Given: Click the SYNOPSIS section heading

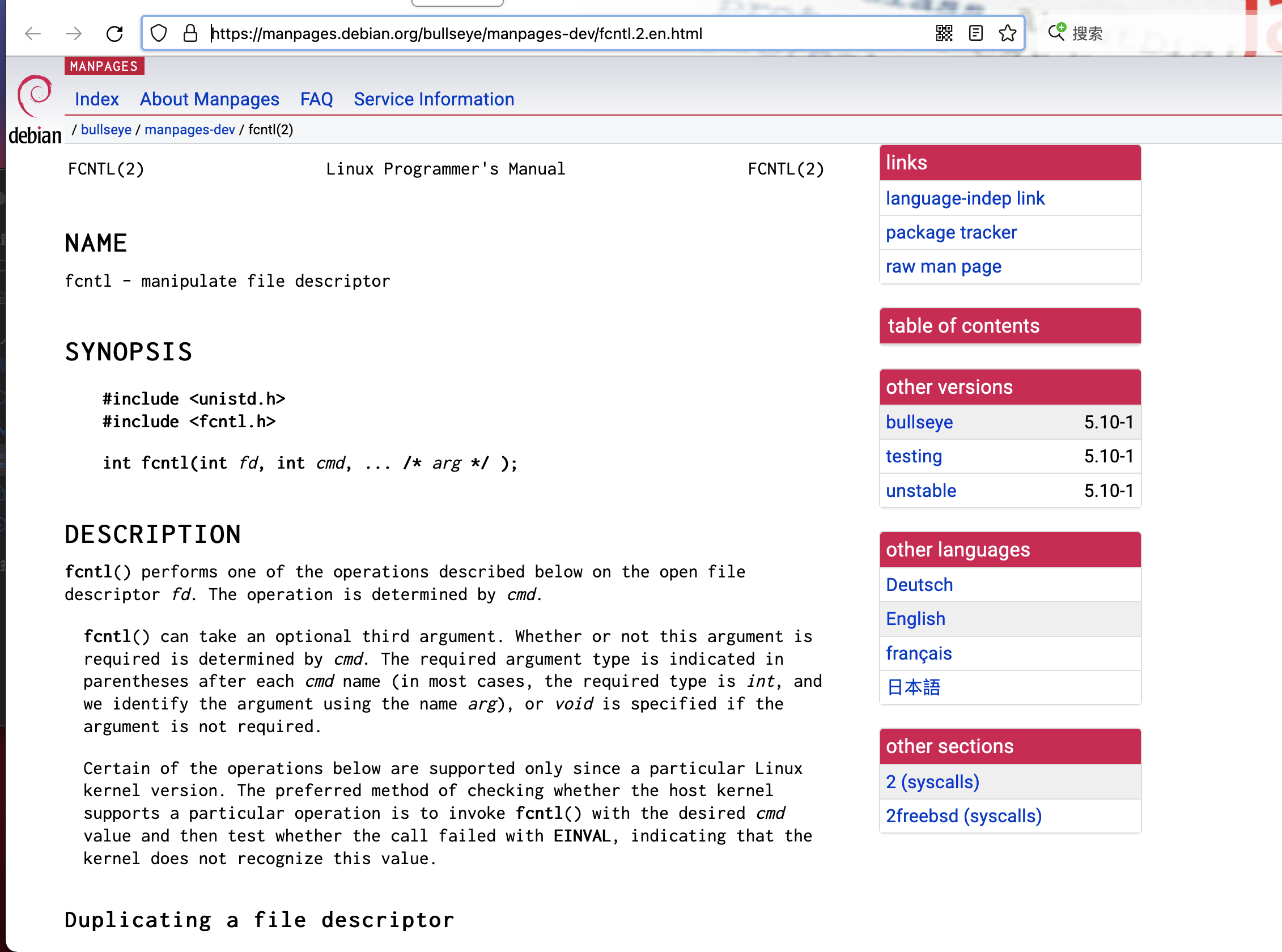Looking at the screenshot, I should click(x=129, y=352).
